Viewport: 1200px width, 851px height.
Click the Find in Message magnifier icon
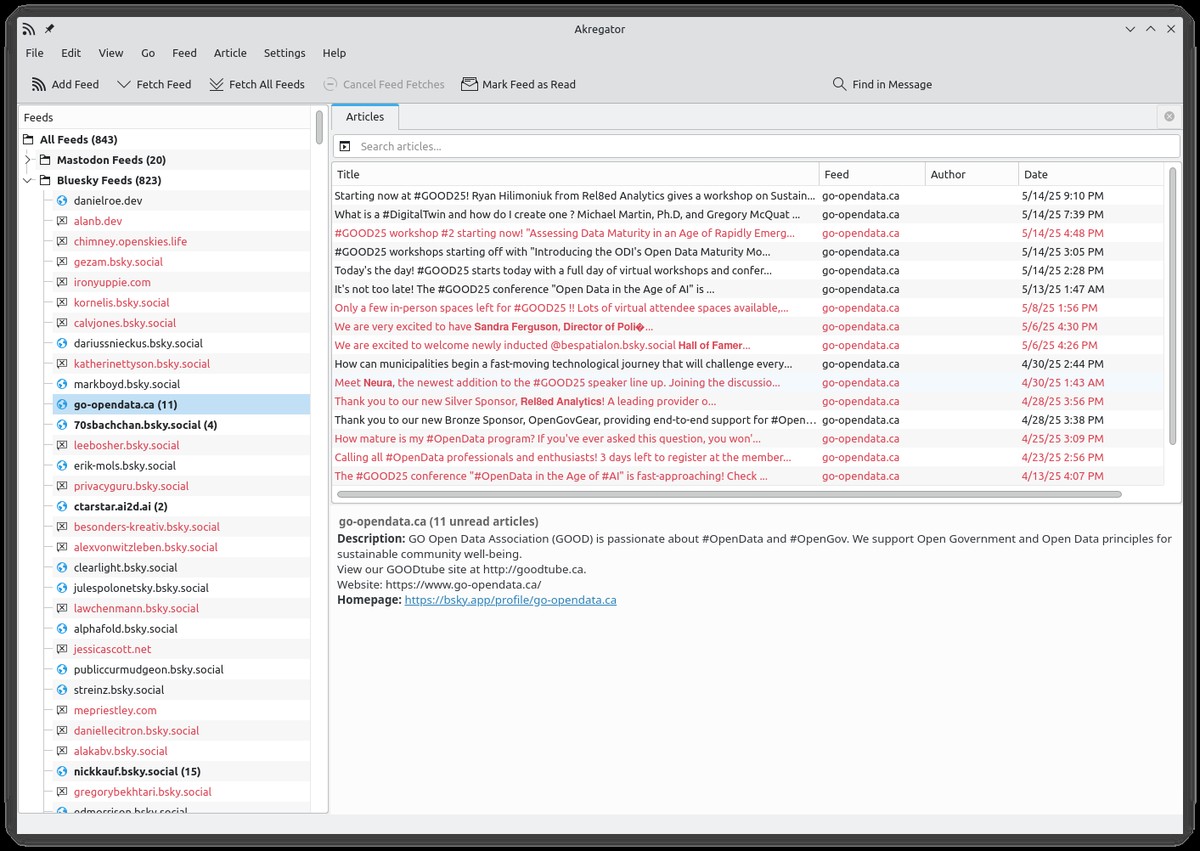(838, 84)
